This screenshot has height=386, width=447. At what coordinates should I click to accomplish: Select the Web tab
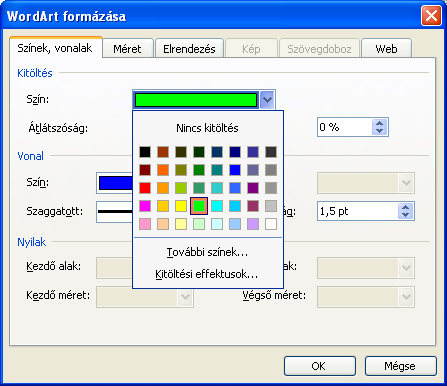386,49
